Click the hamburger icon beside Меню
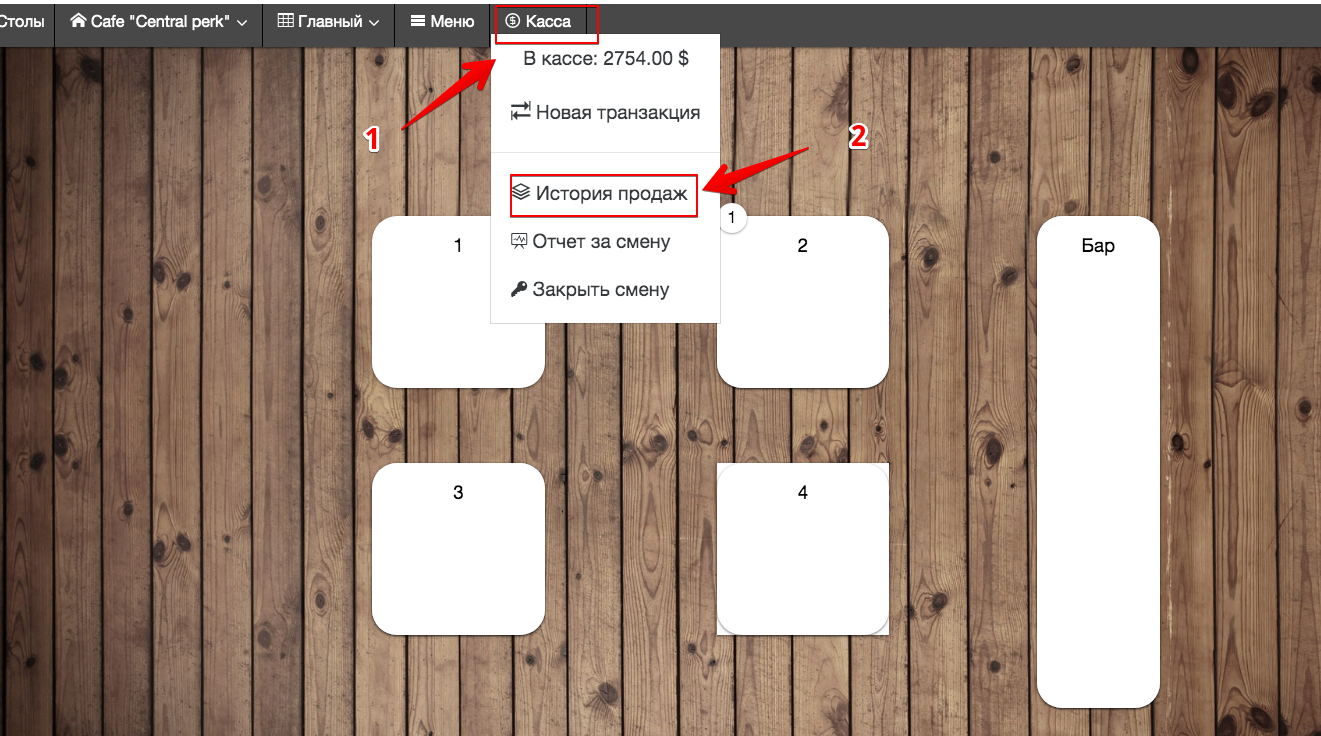1321x736 pixels. pos(418,21)
